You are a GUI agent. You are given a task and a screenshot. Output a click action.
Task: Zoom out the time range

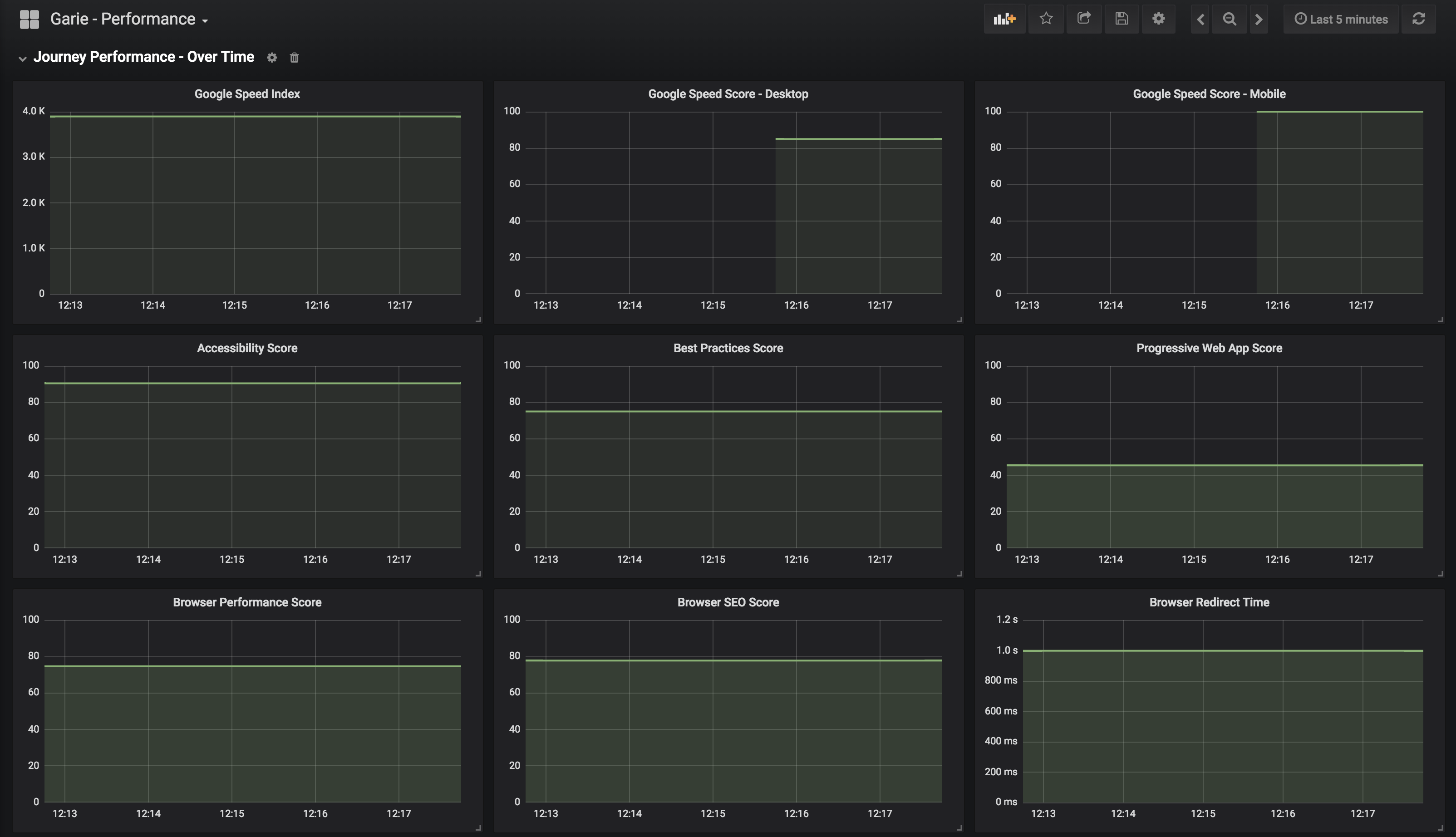[x=1229, y=20]
